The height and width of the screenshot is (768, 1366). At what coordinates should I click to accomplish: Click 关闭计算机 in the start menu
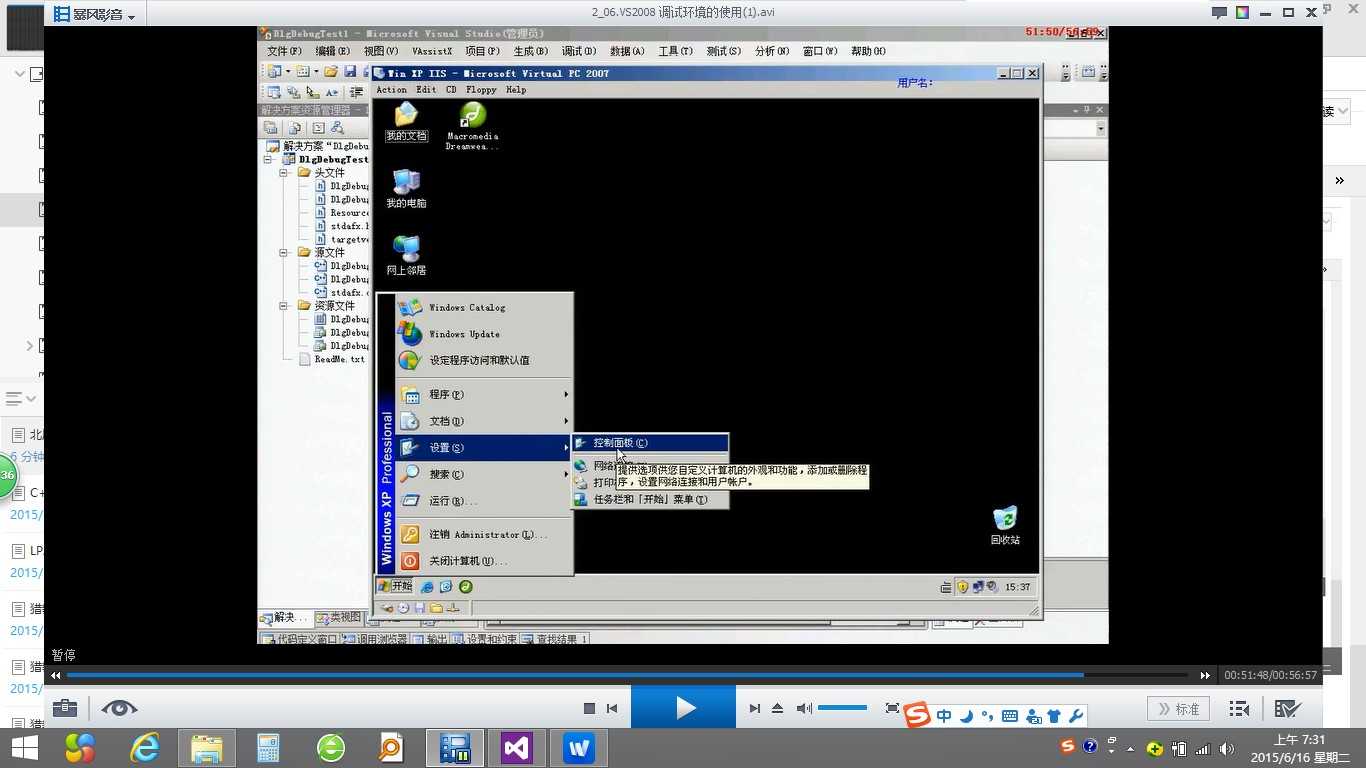click(x=484, y=561)
